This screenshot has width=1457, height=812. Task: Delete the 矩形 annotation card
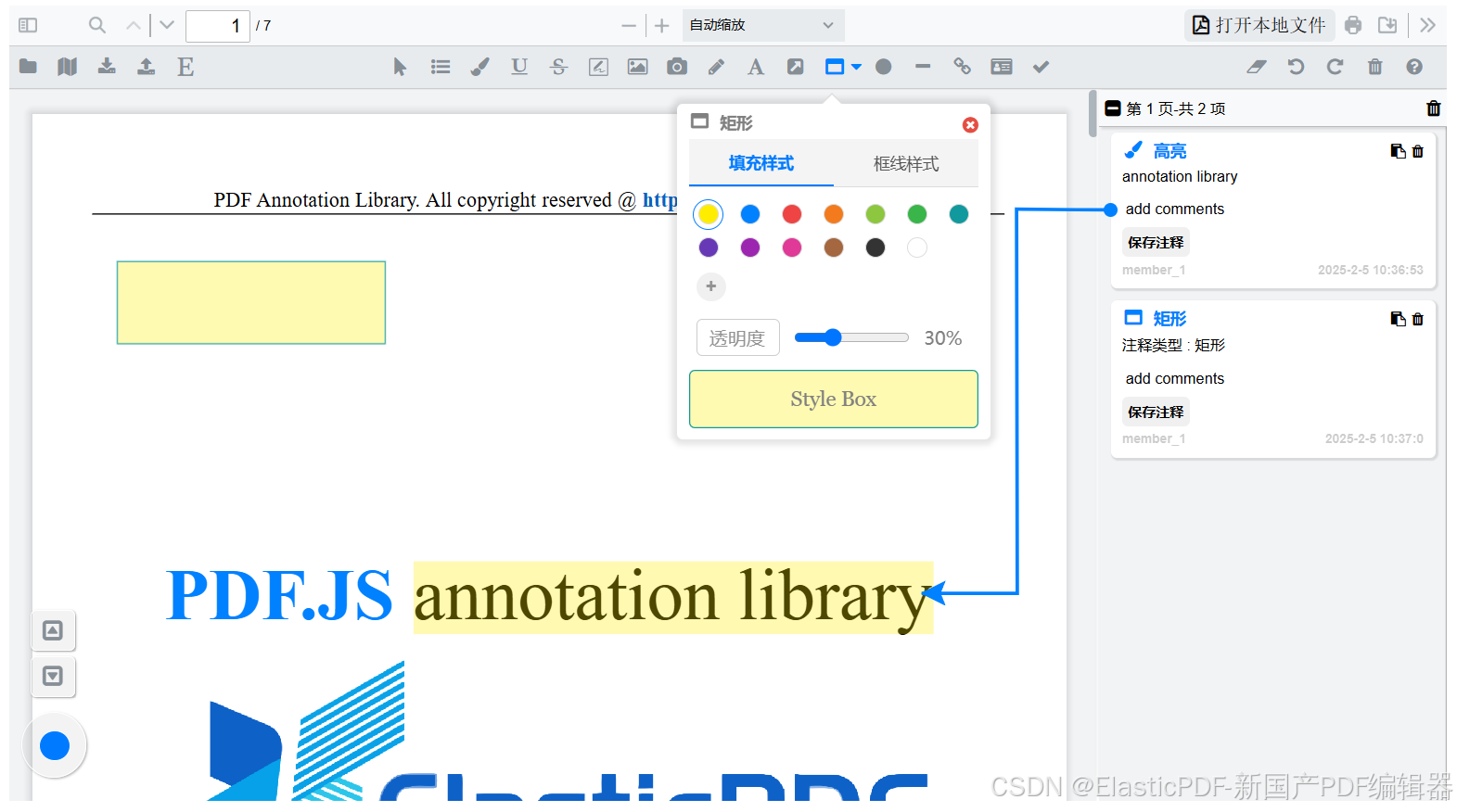1418,319
